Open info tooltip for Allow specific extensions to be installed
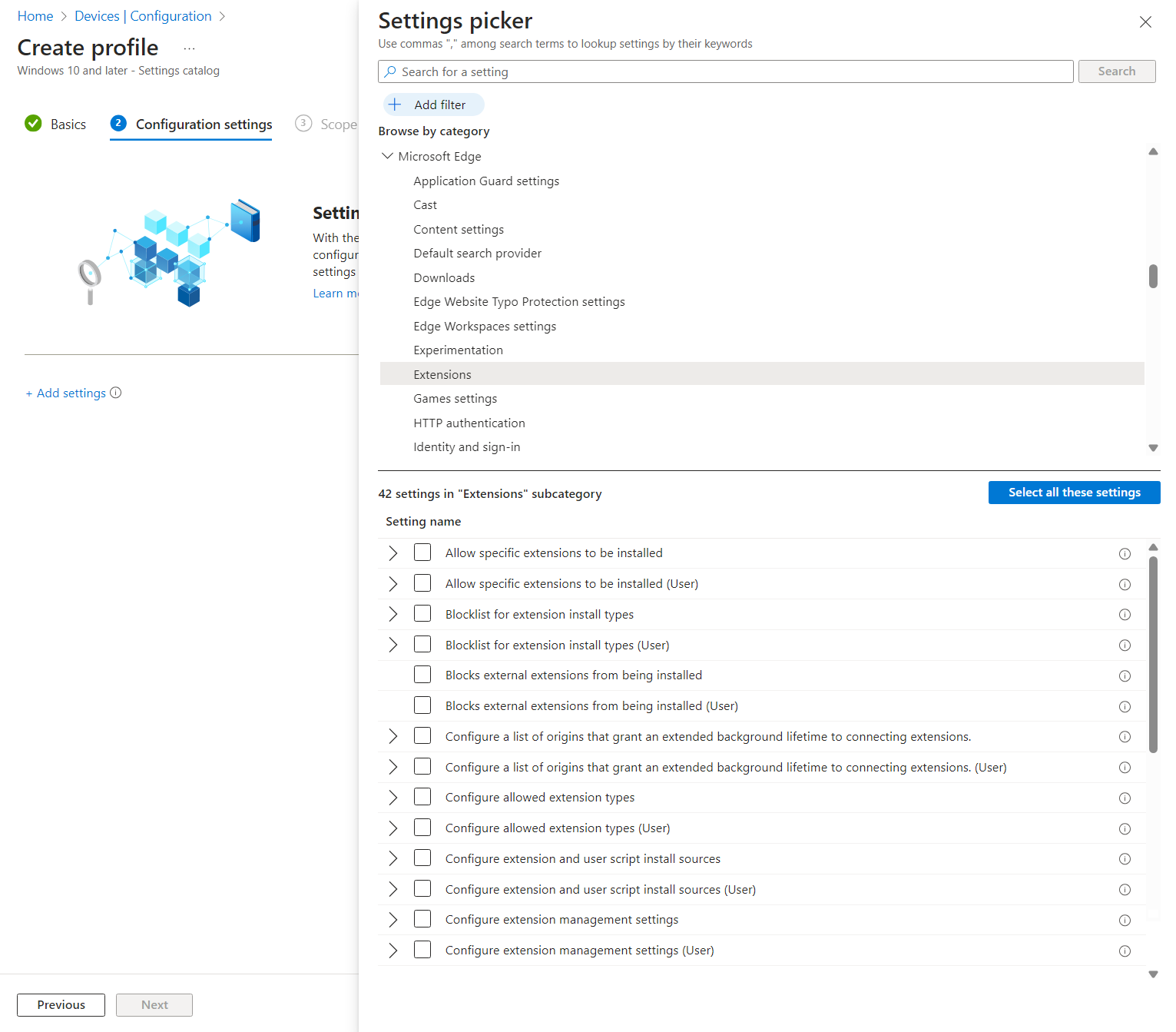Image resolution: width=1176 pixels, height=1032 pixels. point(1125,553)
